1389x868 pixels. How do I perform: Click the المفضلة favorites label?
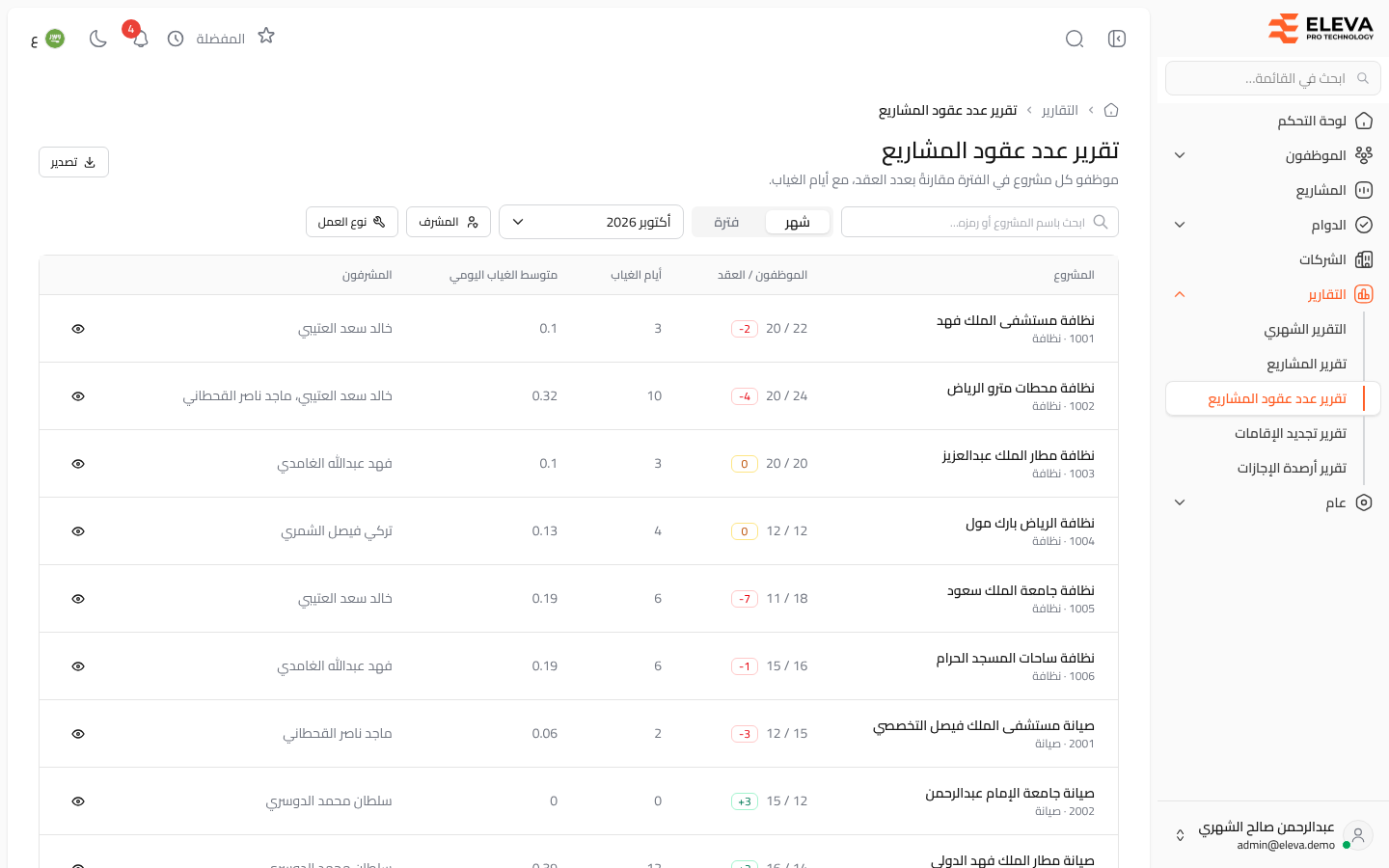pos(221,39)
